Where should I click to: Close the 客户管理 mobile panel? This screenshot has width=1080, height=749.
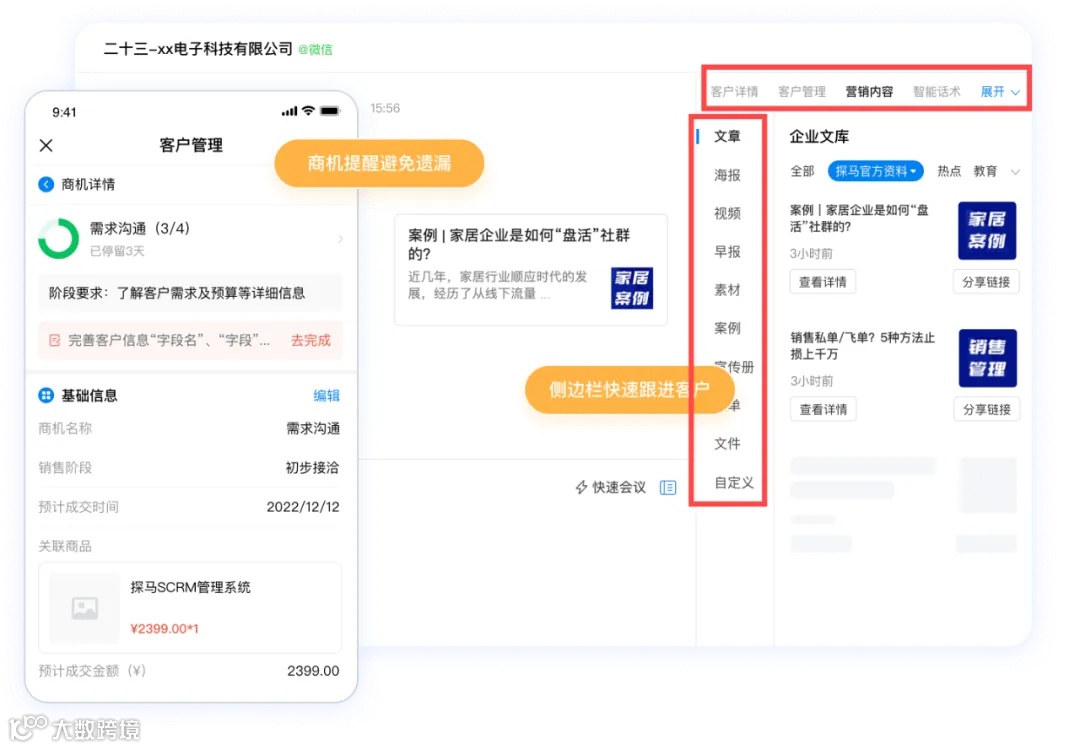[46, 145]
